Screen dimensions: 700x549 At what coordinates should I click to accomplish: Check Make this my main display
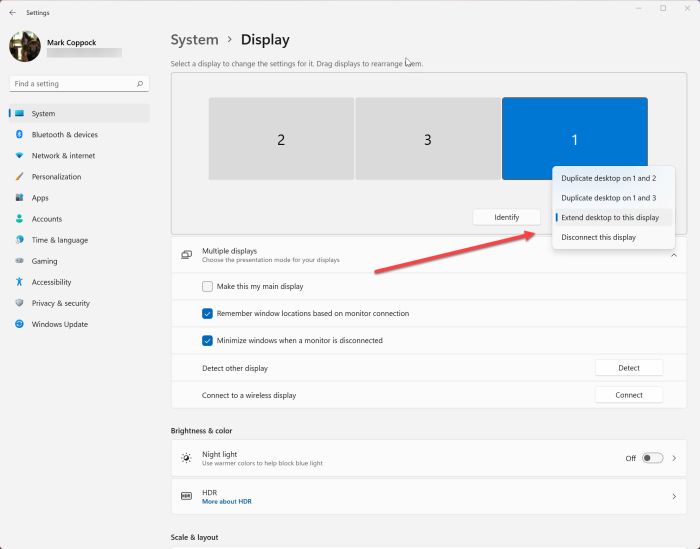(x=207, y=286)
